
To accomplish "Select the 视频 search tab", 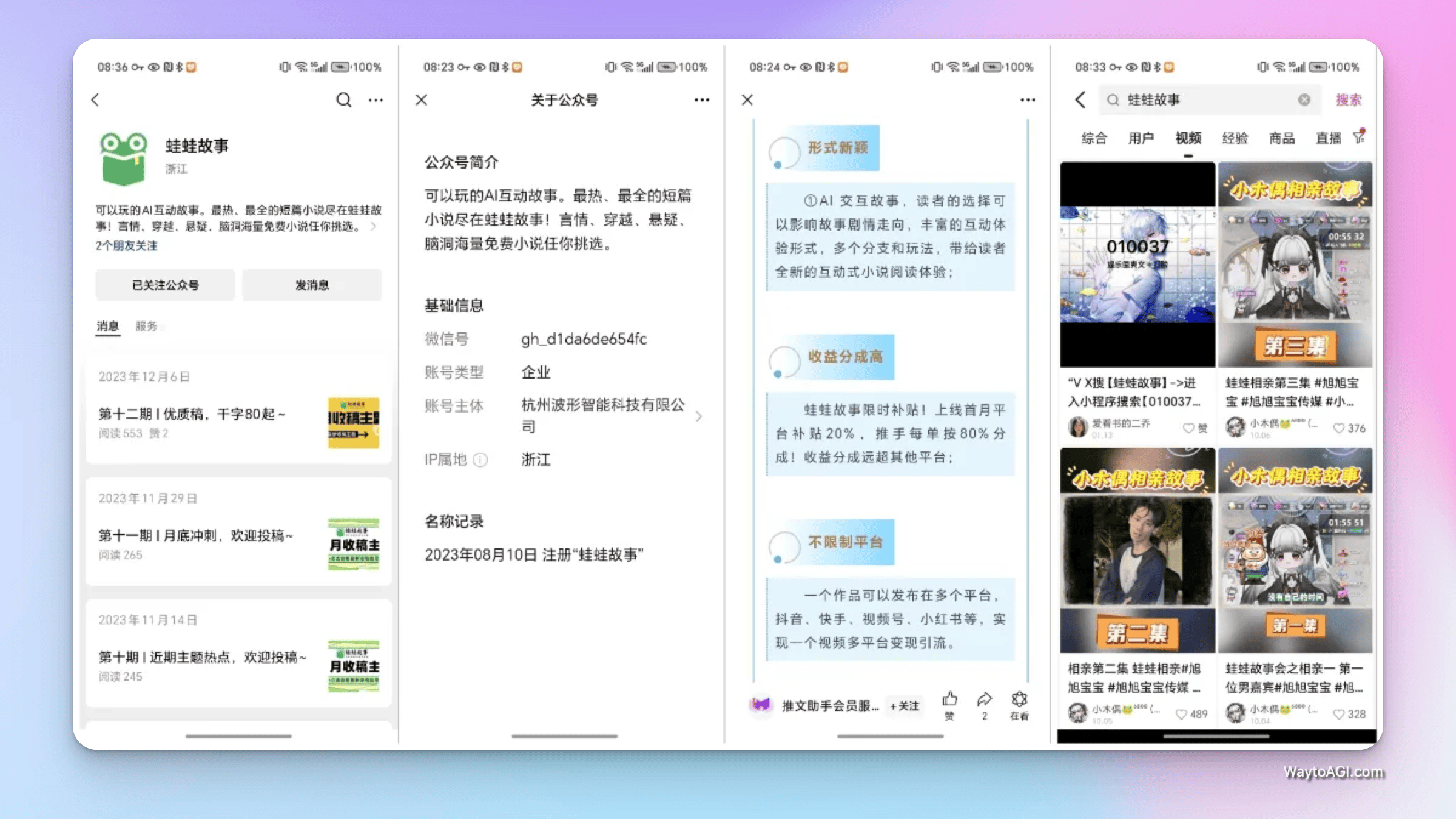I will point(1188,138).
